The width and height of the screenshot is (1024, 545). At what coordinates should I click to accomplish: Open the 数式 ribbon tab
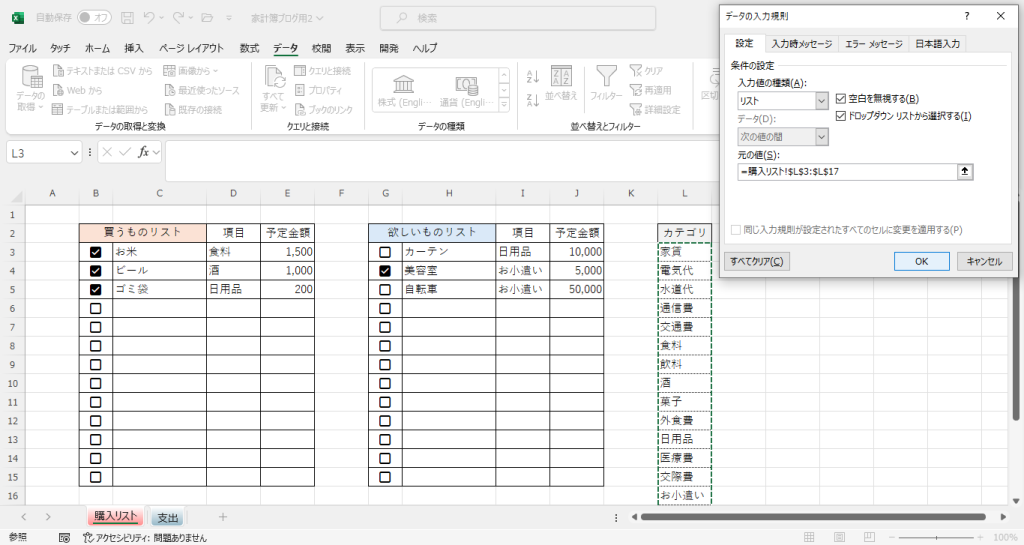pos(249,48)
